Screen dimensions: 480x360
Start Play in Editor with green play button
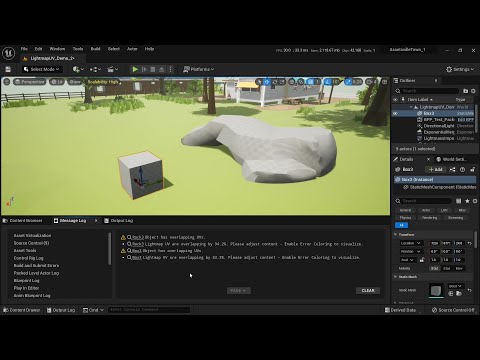coord(135,69)
